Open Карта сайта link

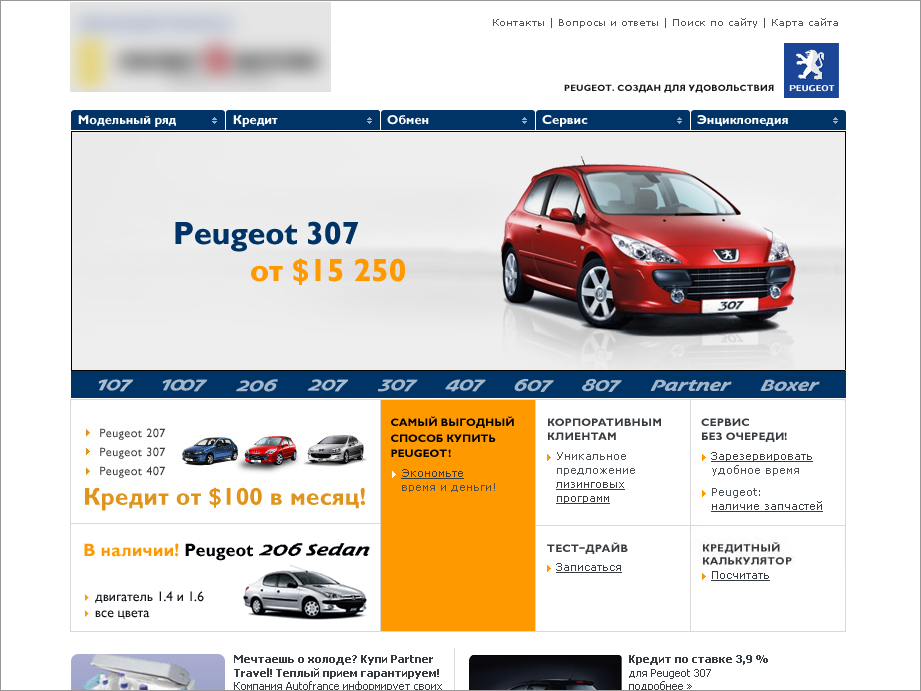click(x=805, y=23)
